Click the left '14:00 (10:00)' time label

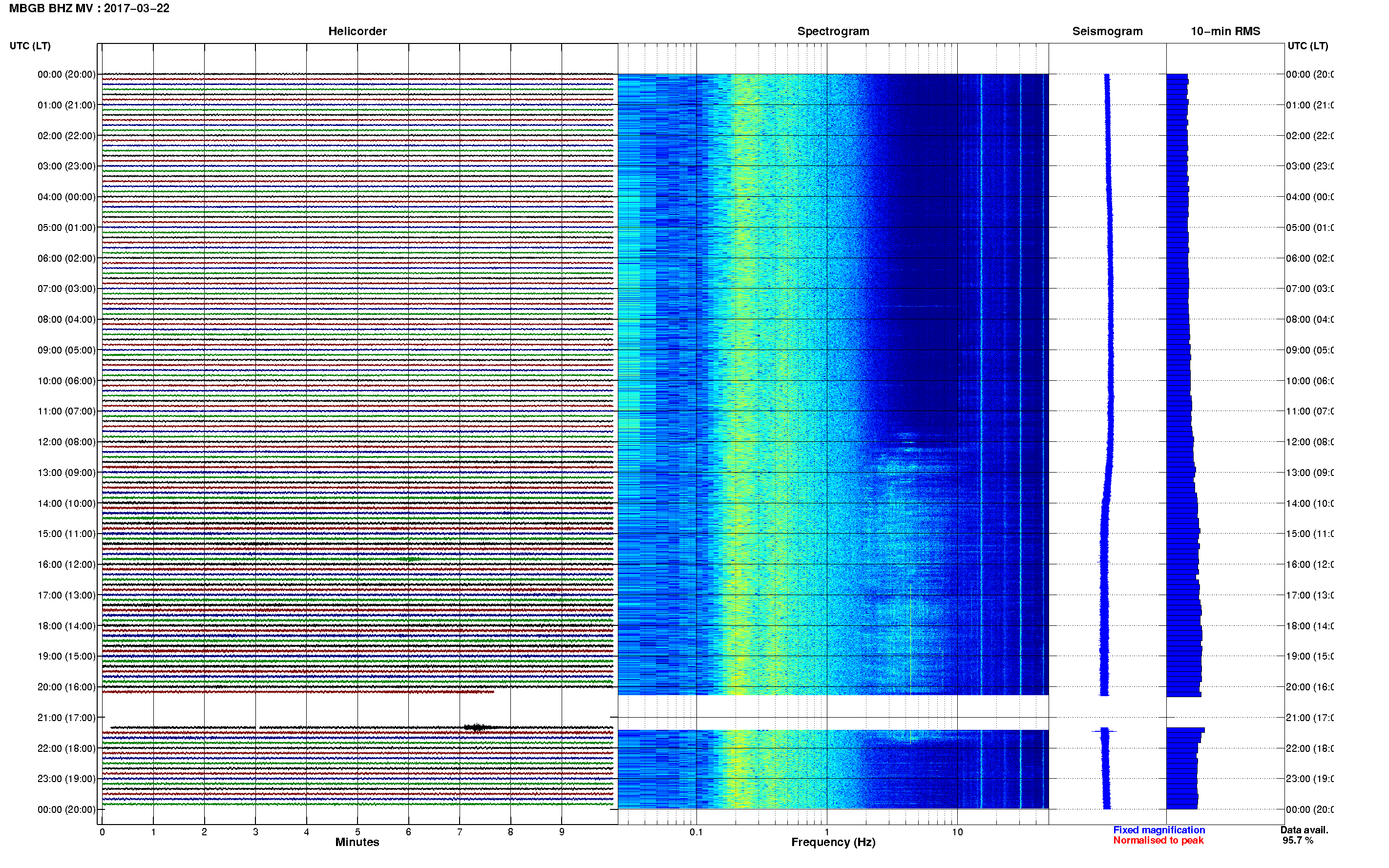point(66,503)
